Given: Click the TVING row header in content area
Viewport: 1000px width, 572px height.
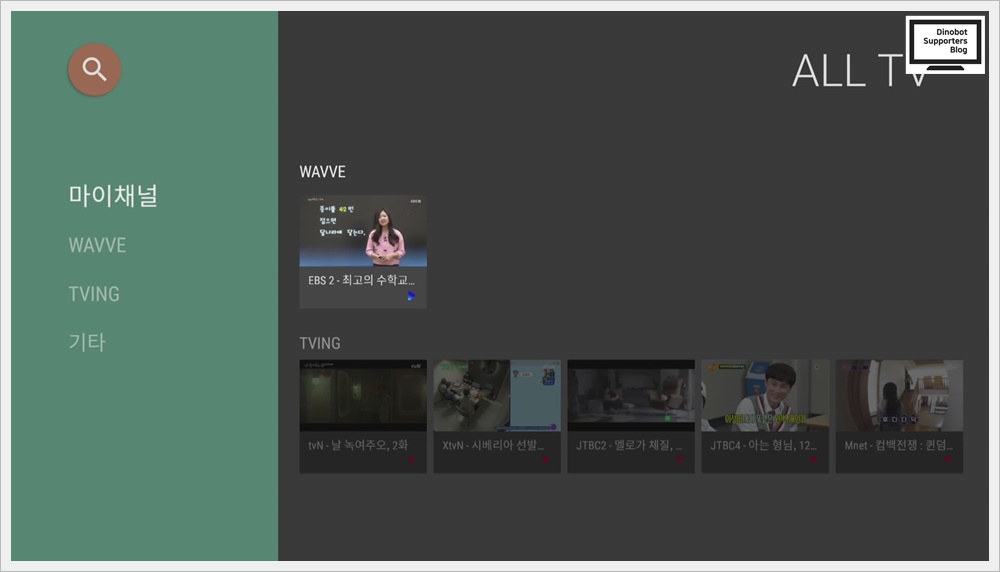Looking at the screenshot, I should pos(320,343).
